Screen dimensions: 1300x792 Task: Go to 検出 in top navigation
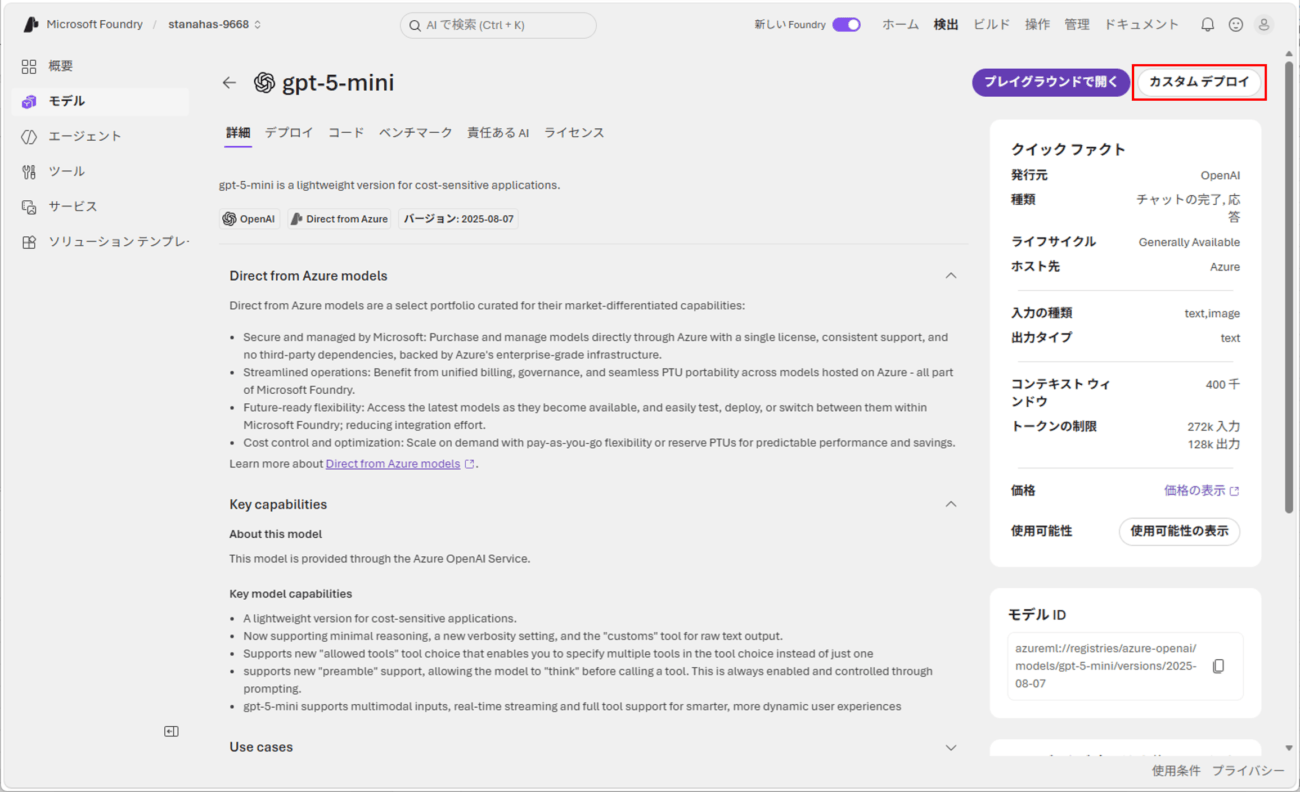coord(946,25)
